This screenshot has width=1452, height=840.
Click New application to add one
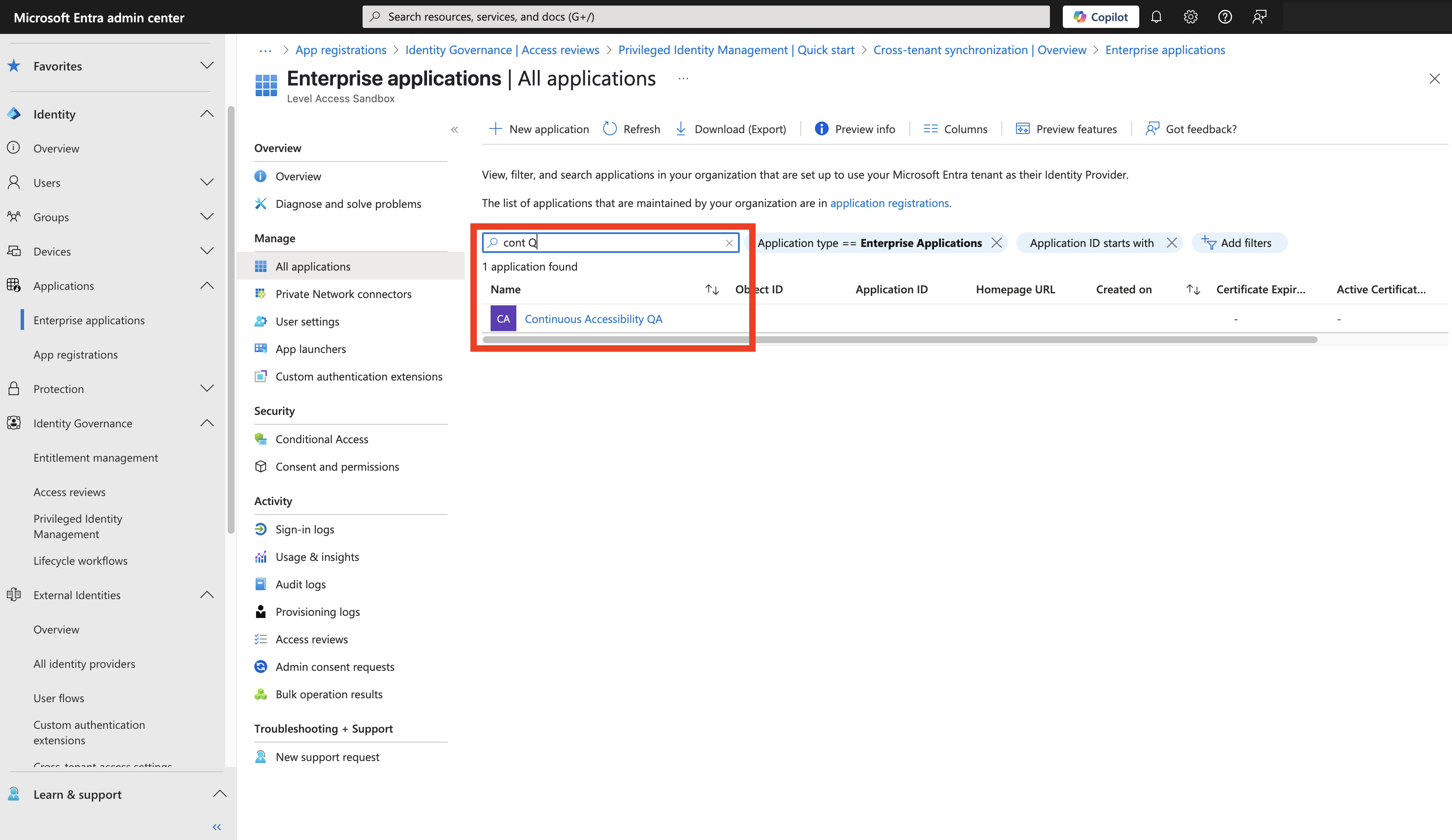[539, 128]
